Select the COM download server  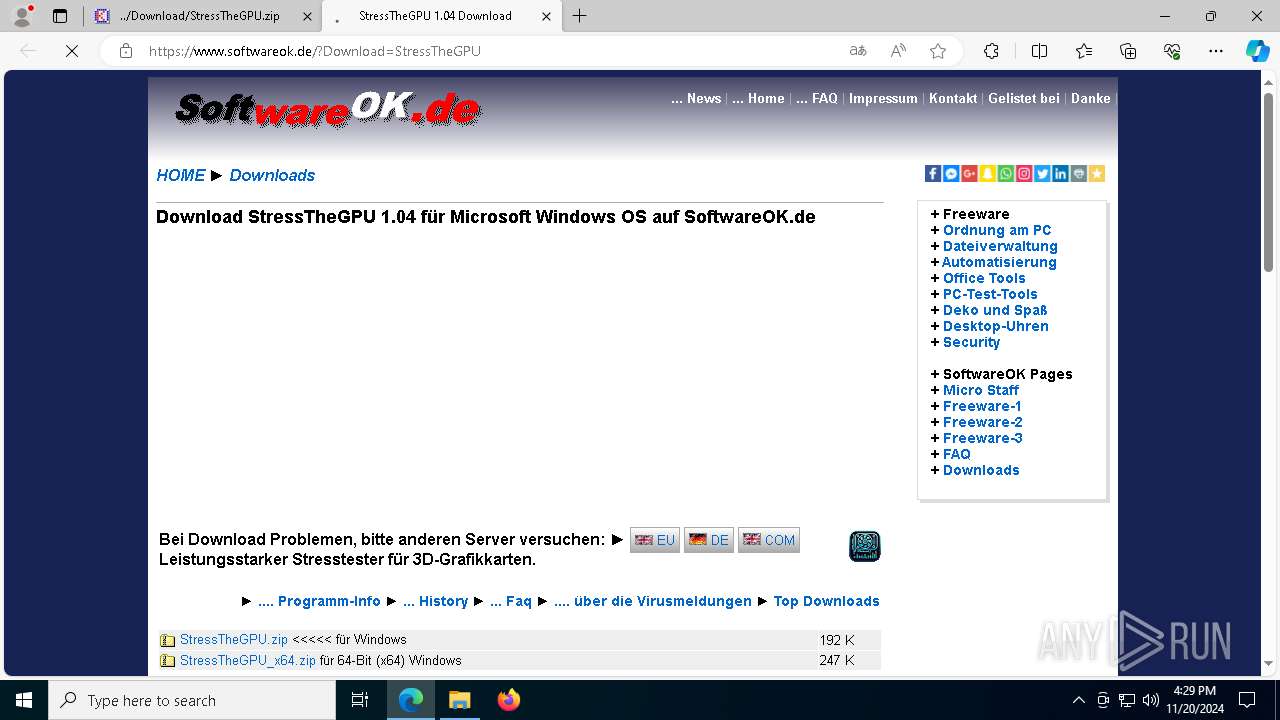[769, 540]
